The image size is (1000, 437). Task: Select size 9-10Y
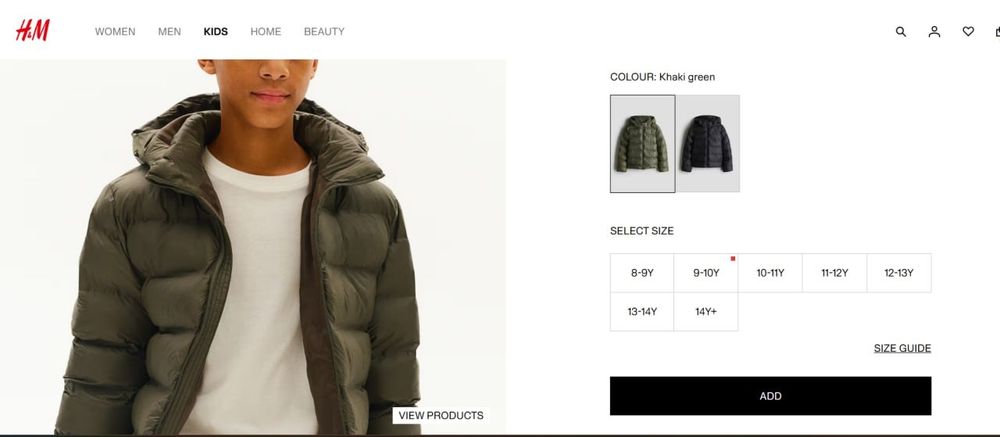(706, 273)
